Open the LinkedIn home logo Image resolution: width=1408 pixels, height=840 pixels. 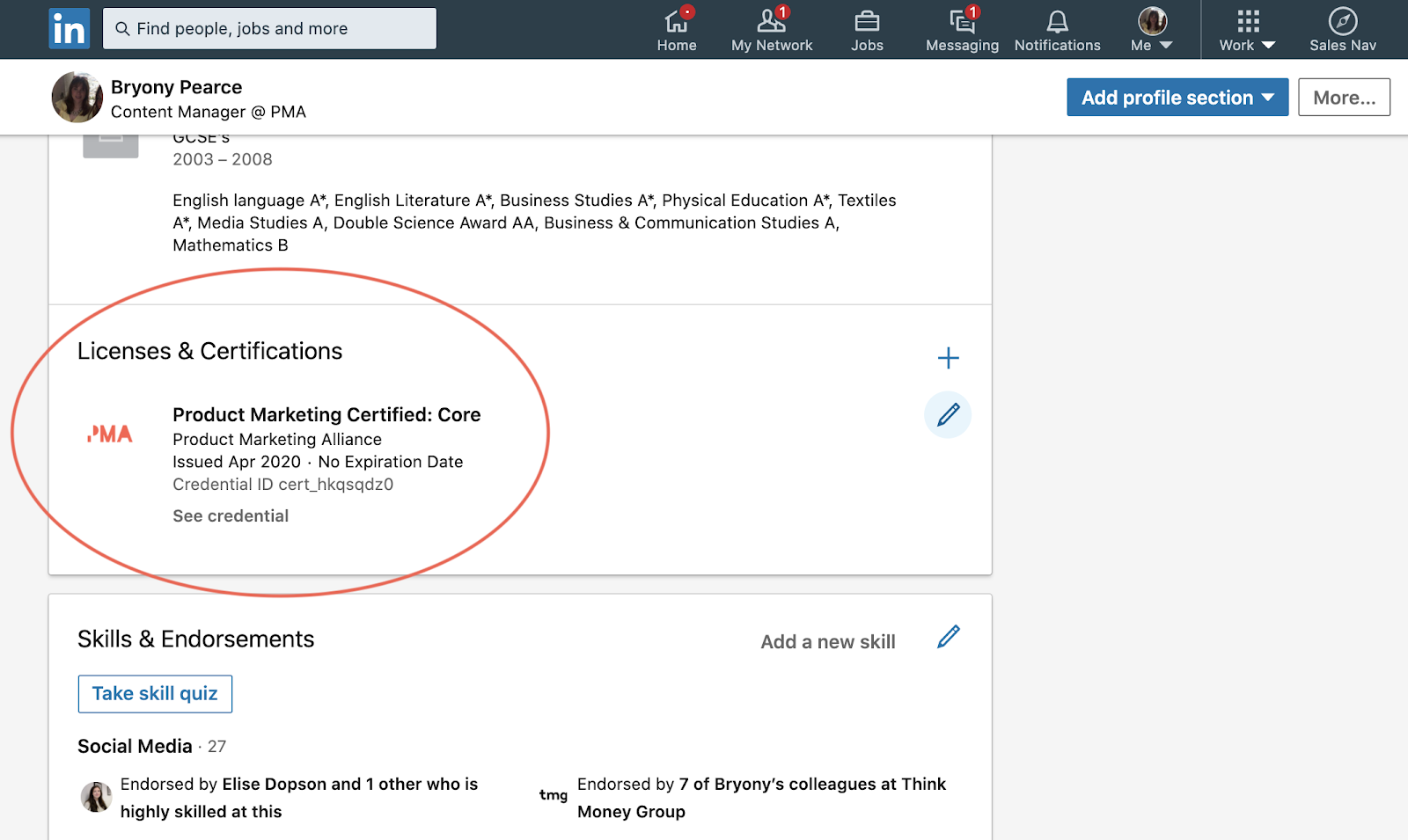pyautogui.click(x=70, y=29)
